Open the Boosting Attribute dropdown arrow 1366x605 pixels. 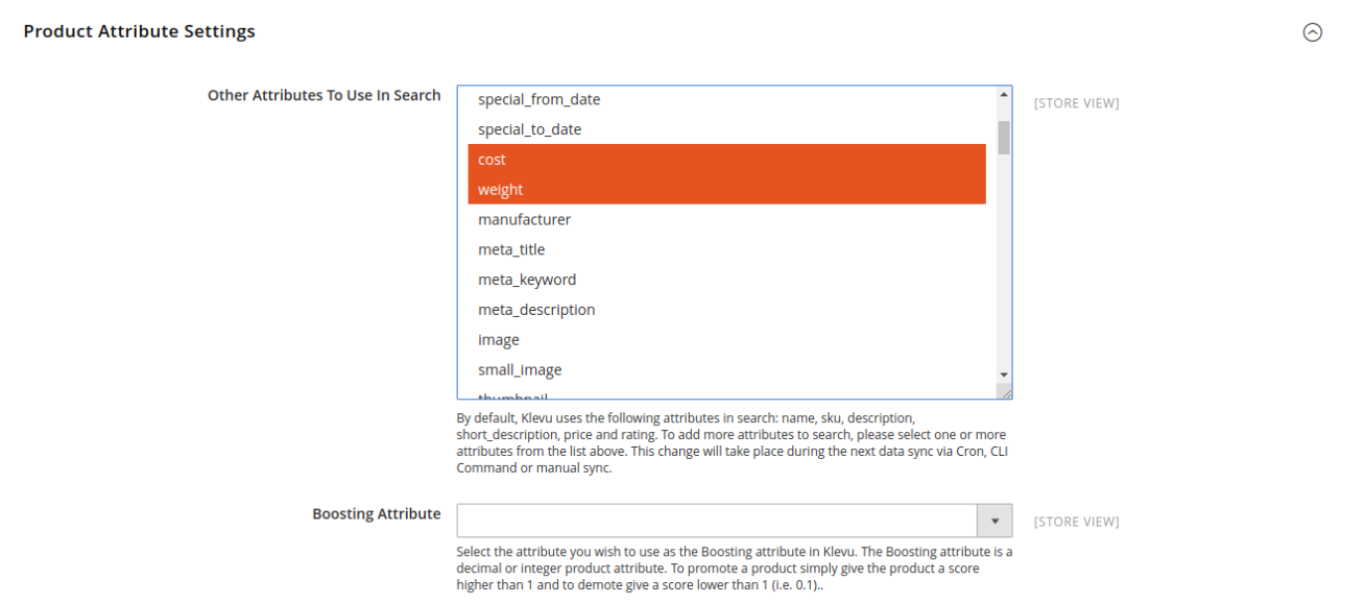point(995,521)
